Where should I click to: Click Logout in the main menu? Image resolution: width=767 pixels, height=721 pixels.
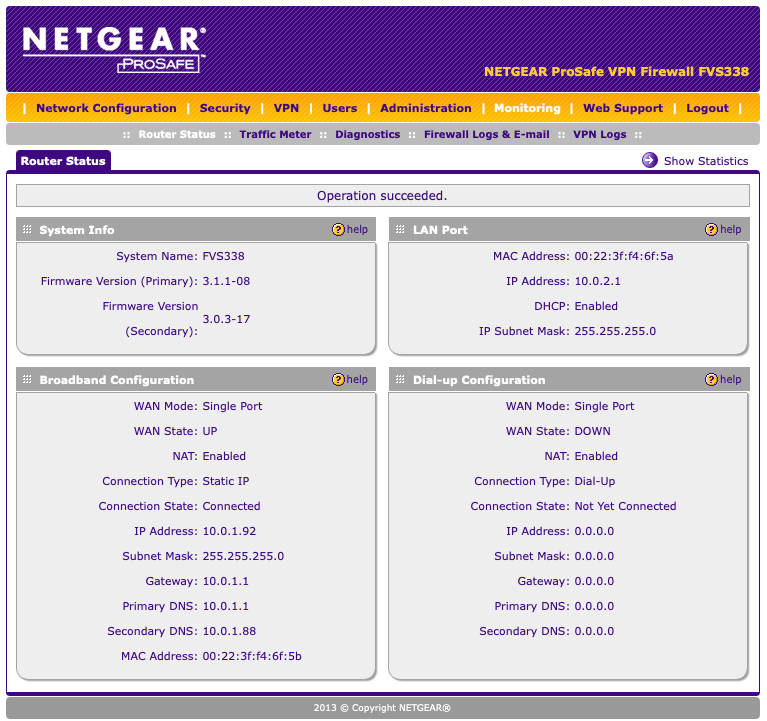coord(707,108)
